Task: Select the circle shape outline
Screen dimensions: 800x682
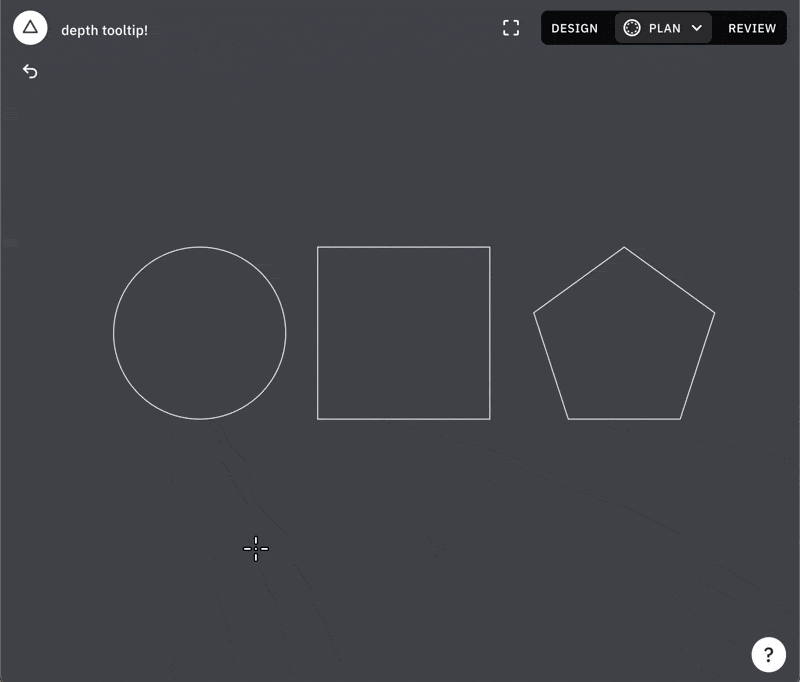Action: 199,333
